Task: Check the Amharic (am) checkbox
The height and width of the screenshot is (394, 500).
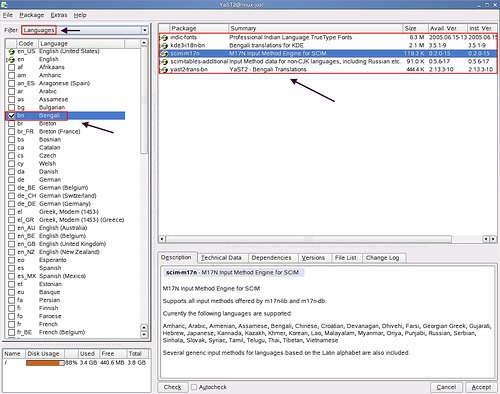Action: tap(12, 75)
